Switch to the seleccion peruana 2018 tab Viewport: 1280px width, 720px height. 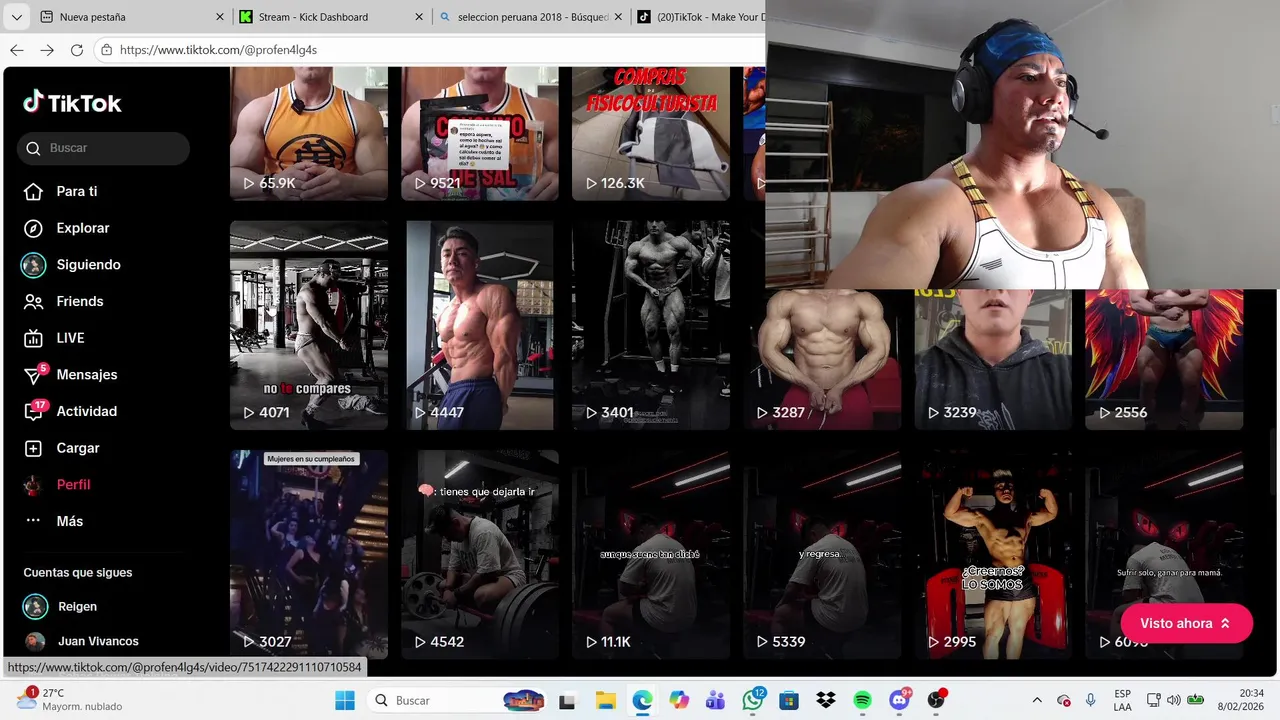click(532, 17)
